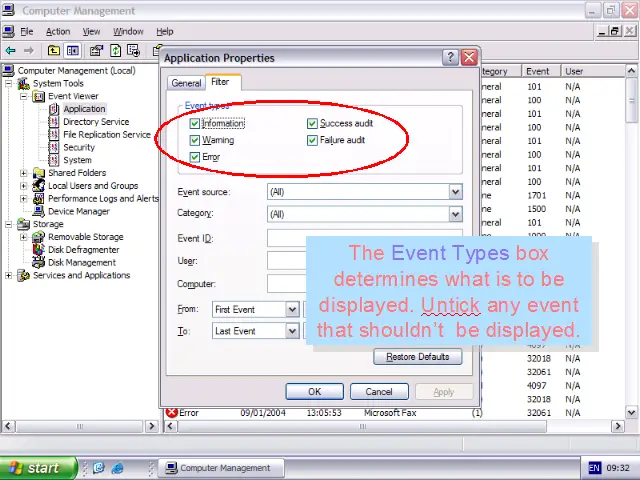Open the View menu
The width and height of the screenshot is (640, 480).
(x=91, y=31)
